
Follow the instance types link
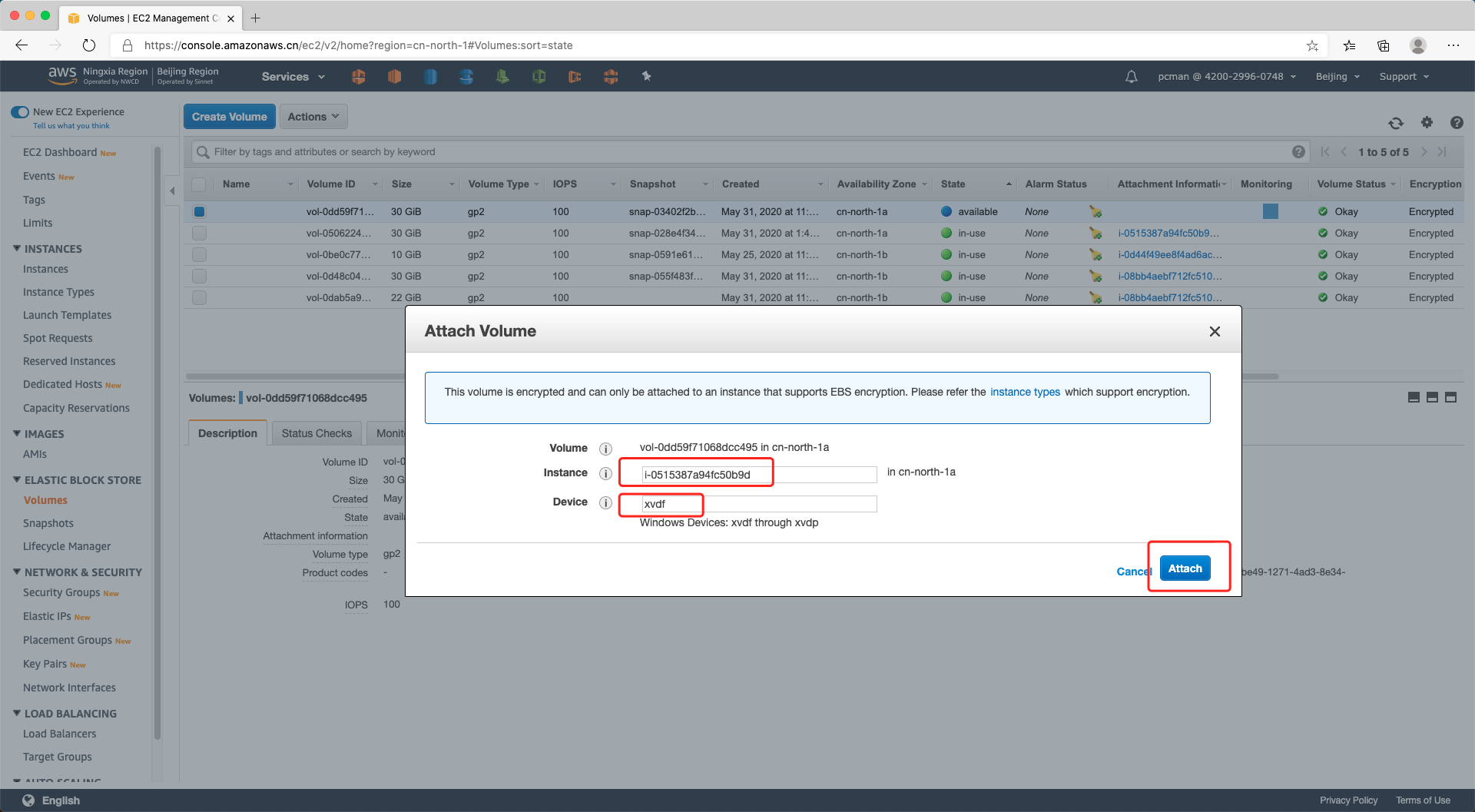point(1025,393)
